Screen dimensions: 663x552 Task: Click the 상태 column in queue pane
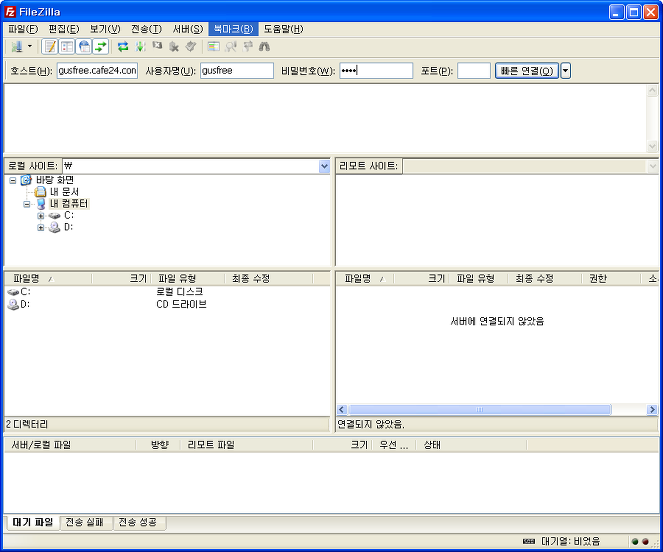[x=471, y=445]
